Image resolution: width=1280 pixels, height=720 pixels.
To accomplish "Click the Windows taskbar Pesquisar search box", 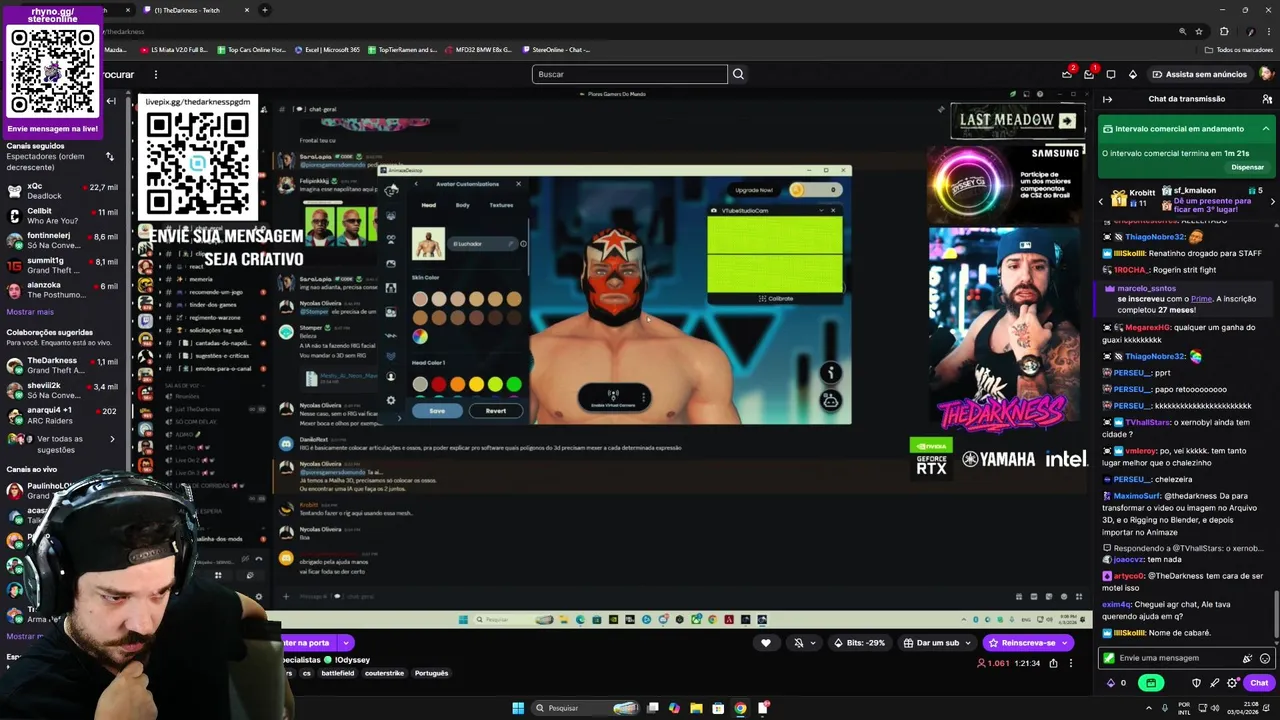I will [586, 708].
